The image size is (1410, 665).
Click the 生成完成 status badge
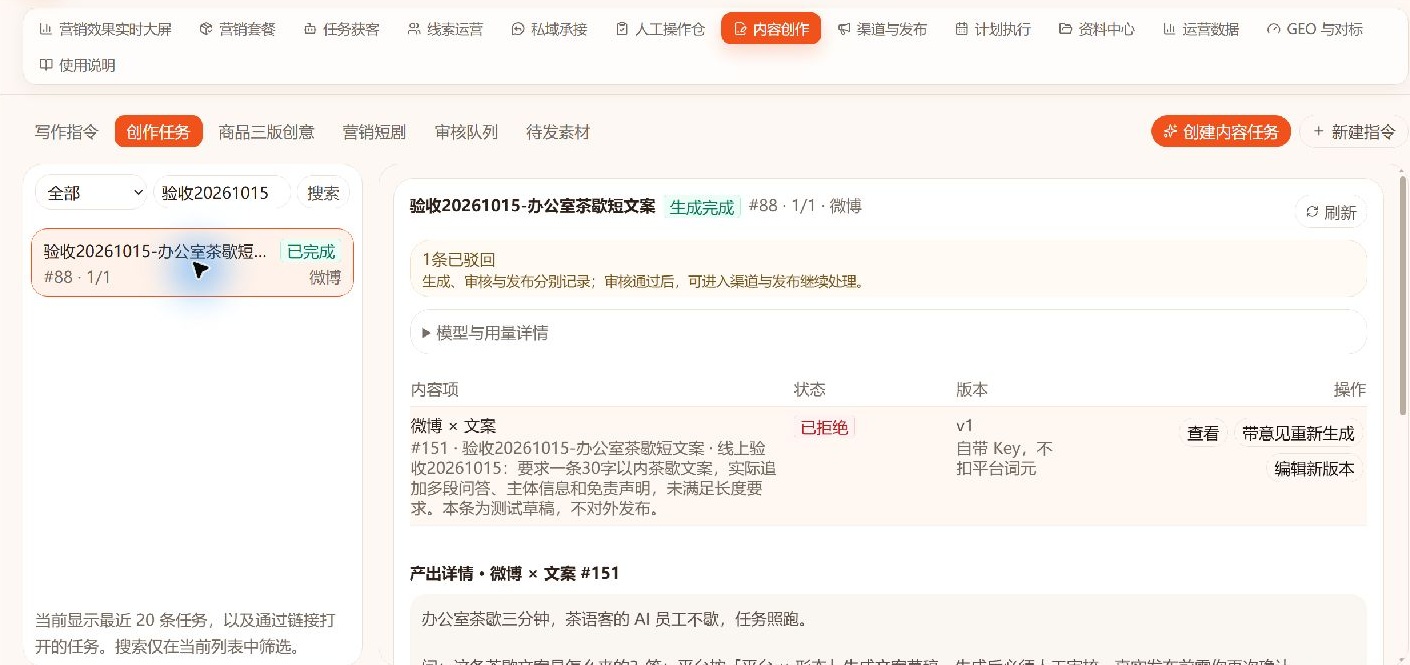tap(702, 207)
